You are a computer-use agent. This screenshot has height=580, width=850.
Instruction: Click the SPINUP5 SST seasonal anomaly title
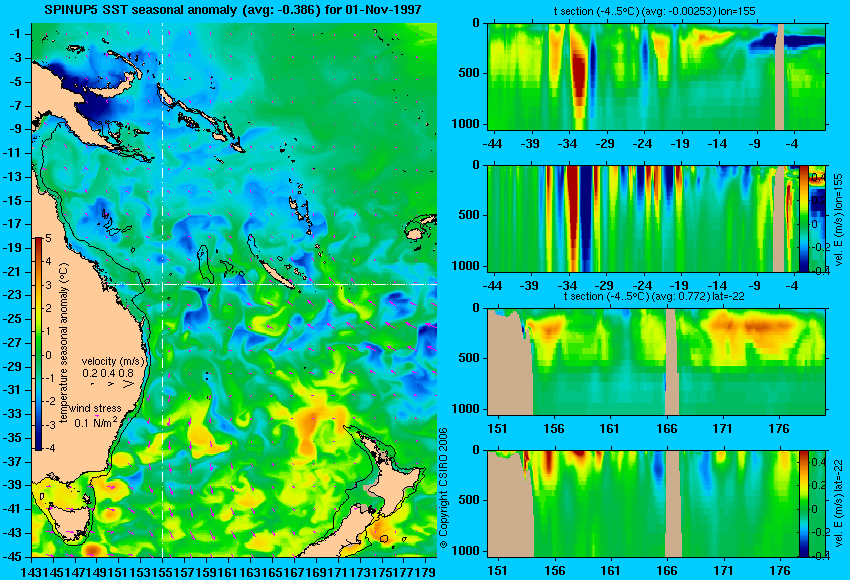pos(233,10)
